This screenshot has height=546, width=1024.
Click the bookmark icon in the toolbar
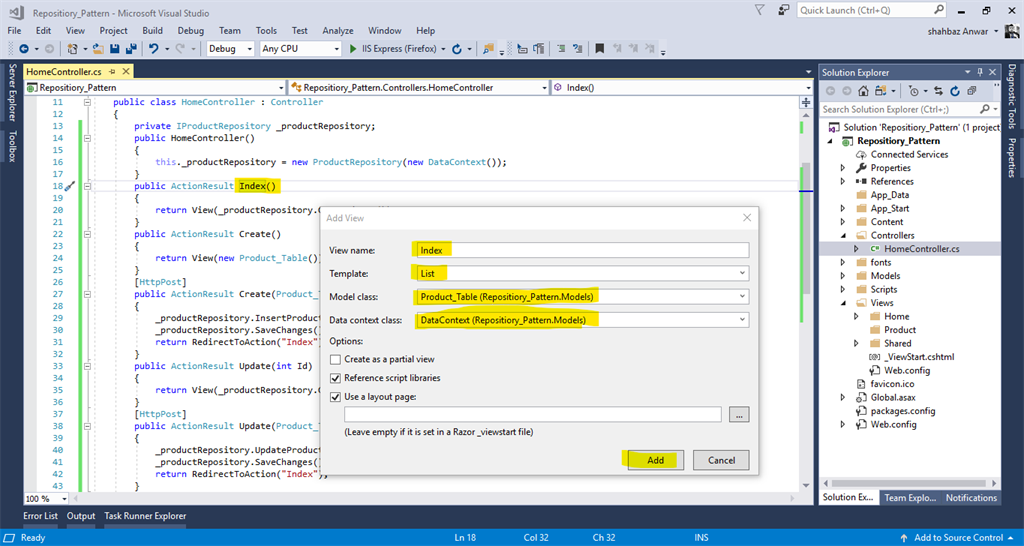pos(599,48)
